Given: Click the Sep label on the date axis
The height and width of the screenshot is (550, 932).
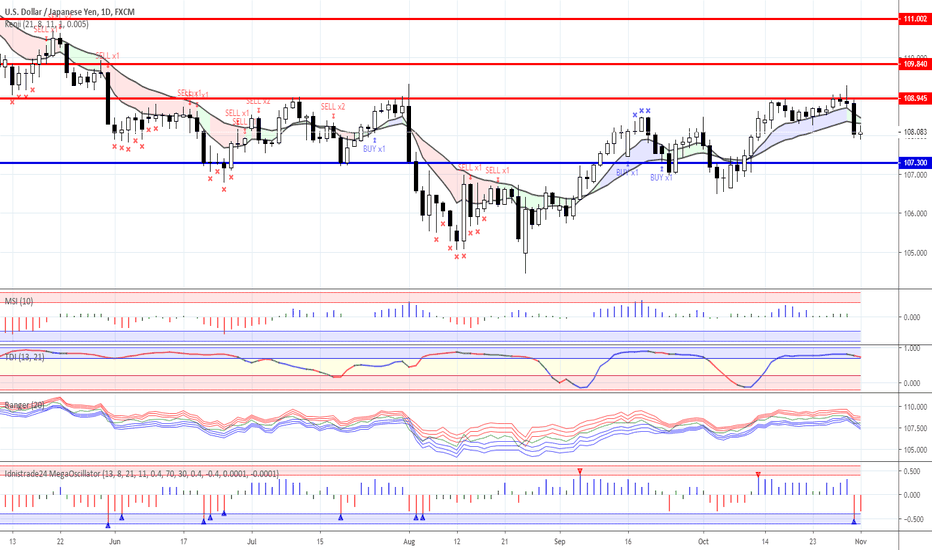Looking at the screenshot, I should [x=559, y=542].
